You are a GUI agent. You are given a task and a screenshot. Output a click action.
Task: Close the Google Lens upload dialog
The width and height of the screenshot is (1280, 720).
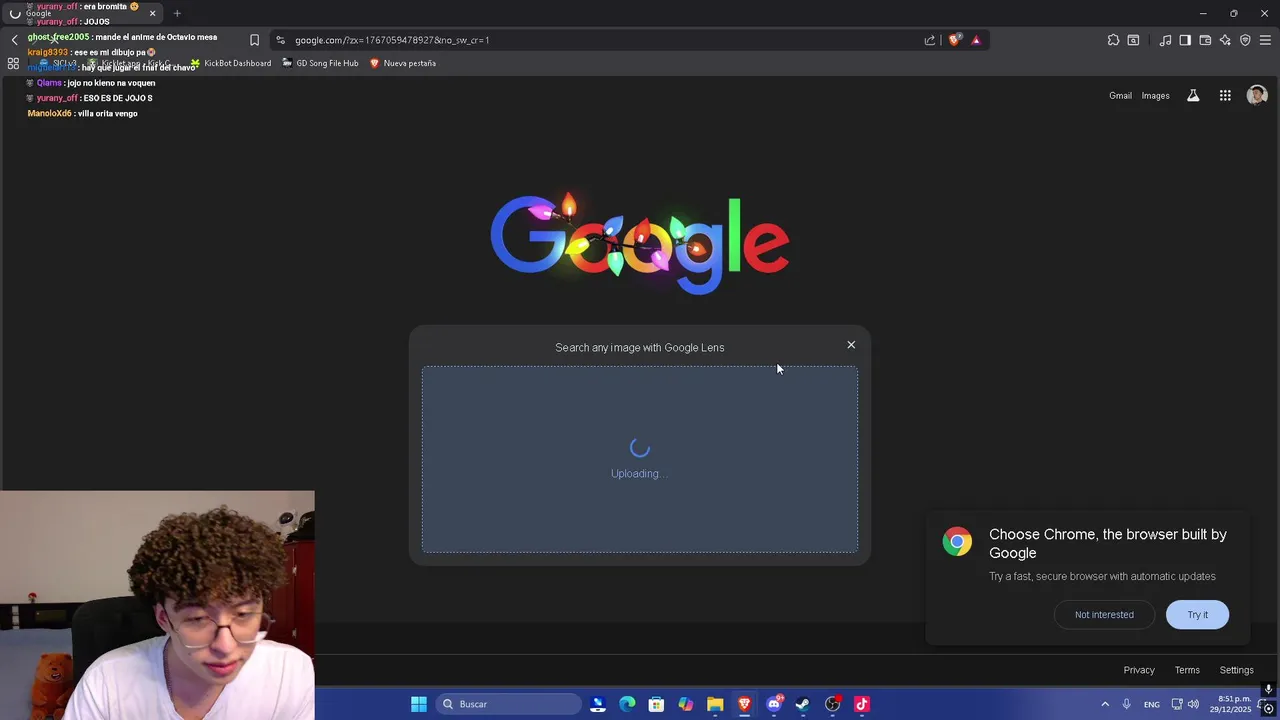(851, 345)
